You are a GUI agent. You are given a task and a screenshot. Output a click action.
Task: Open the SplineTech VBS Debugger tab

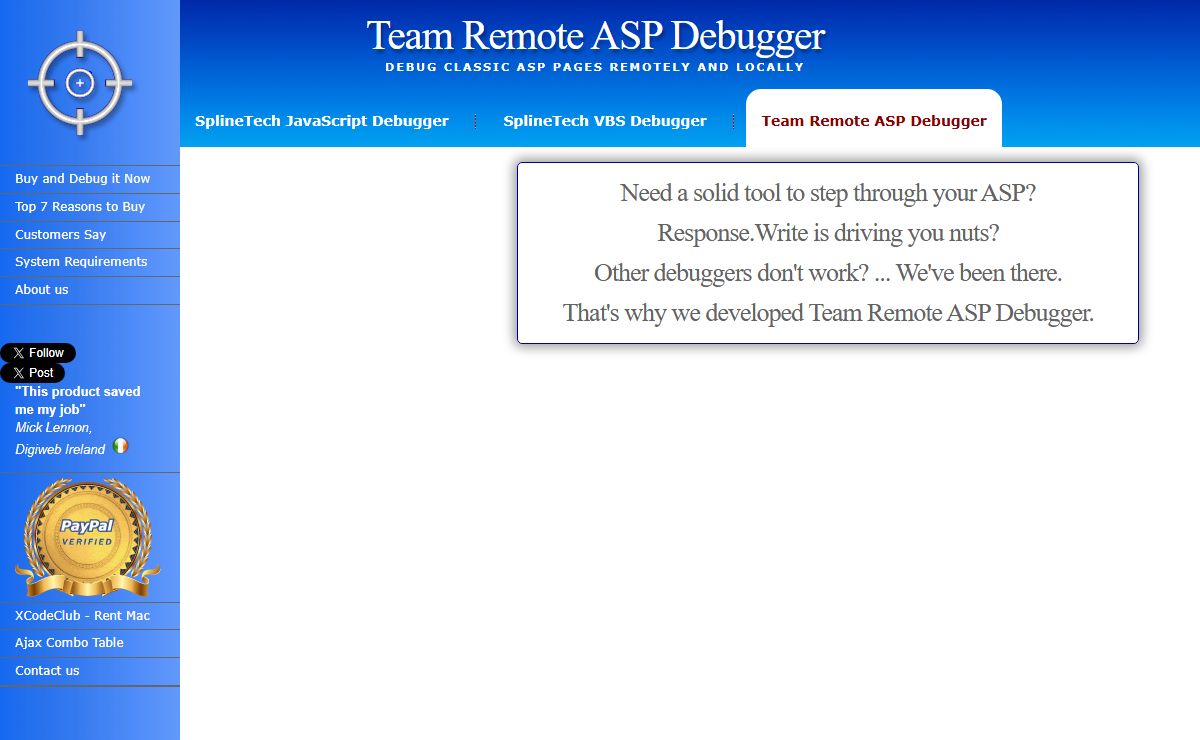(605, 121)
